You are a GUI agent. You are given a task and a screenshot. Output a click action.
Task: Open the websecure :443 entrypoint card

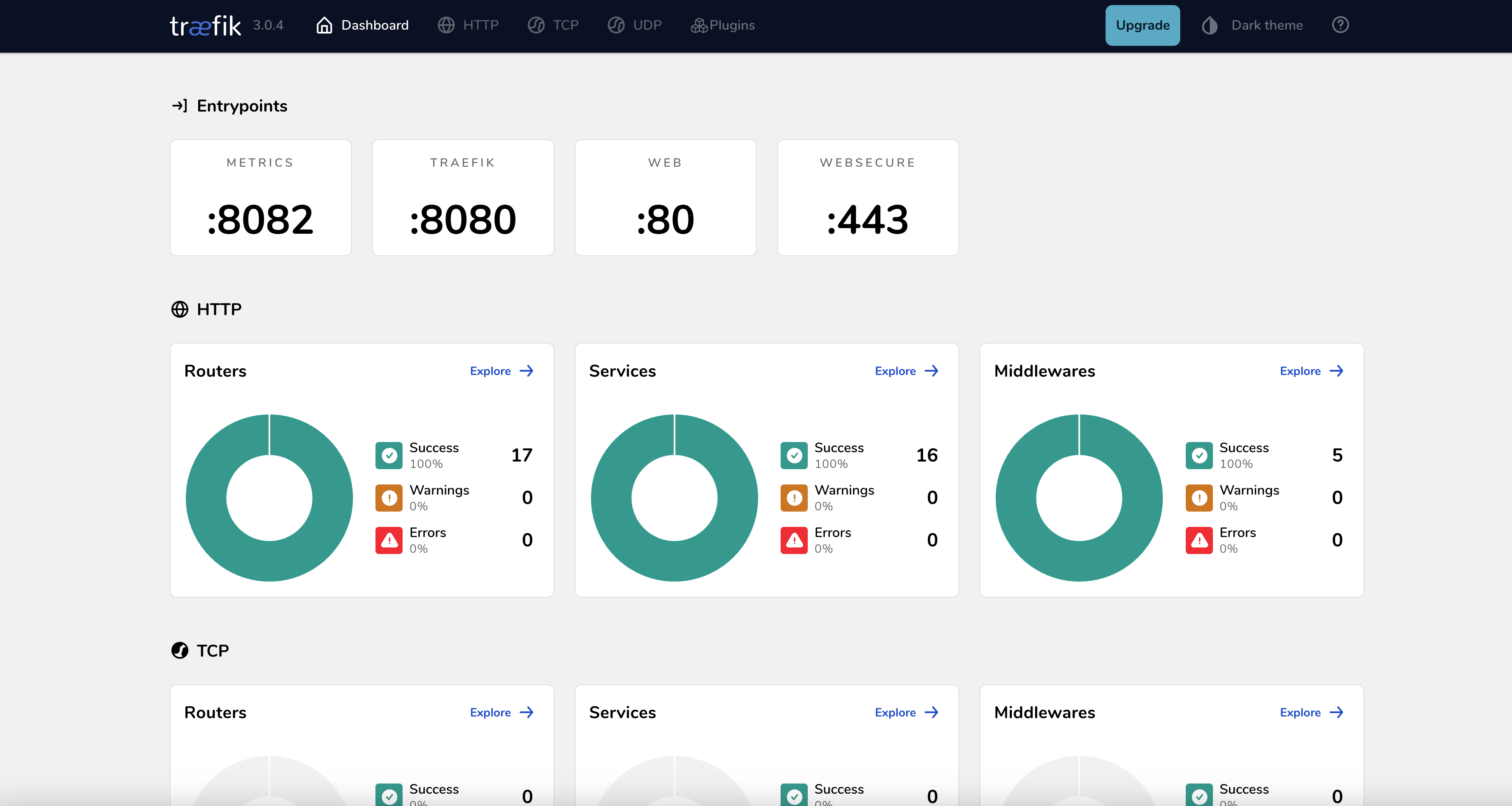[x=868, y=198]
